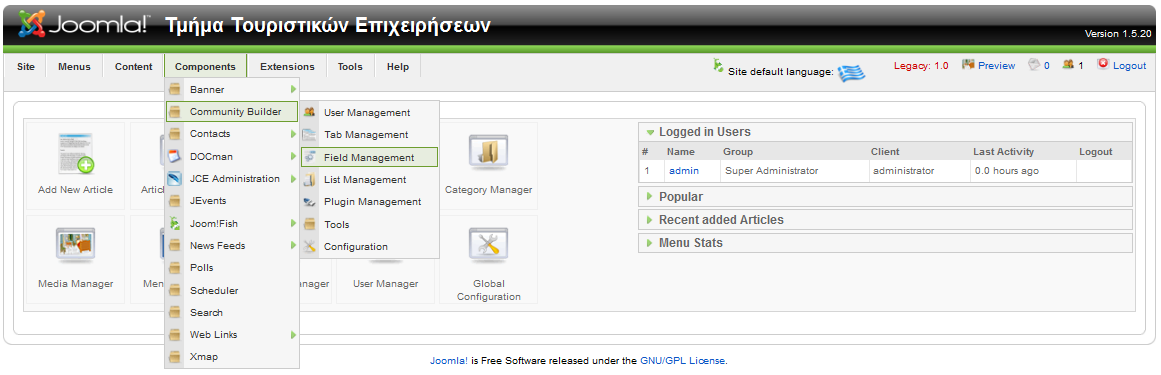Viewport: 1161px width, 375px height.
Task: Open the Extensions menu
Action: pyautogui.click(x=287, y=67)
